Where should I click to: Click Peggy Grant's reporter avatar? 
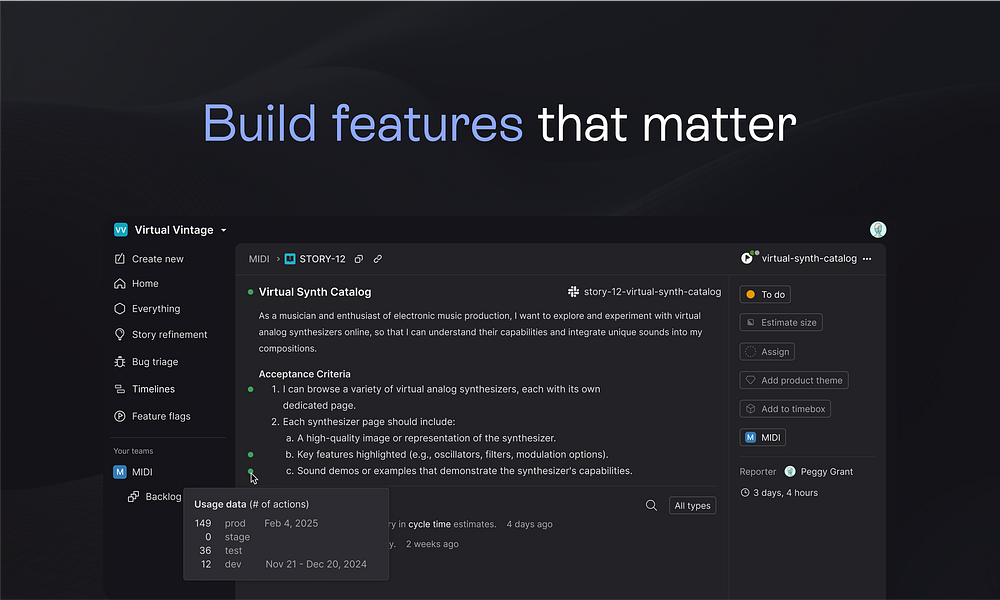point(790,471)
